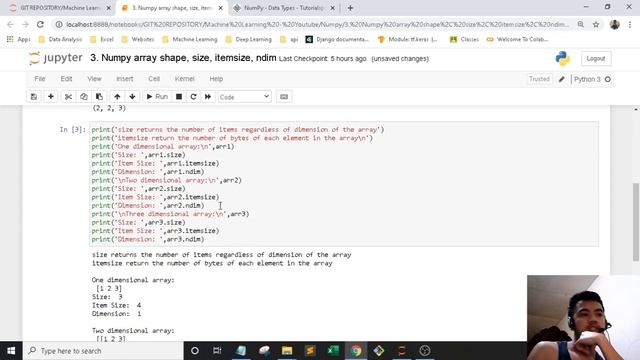Open the Help menu

216,79
